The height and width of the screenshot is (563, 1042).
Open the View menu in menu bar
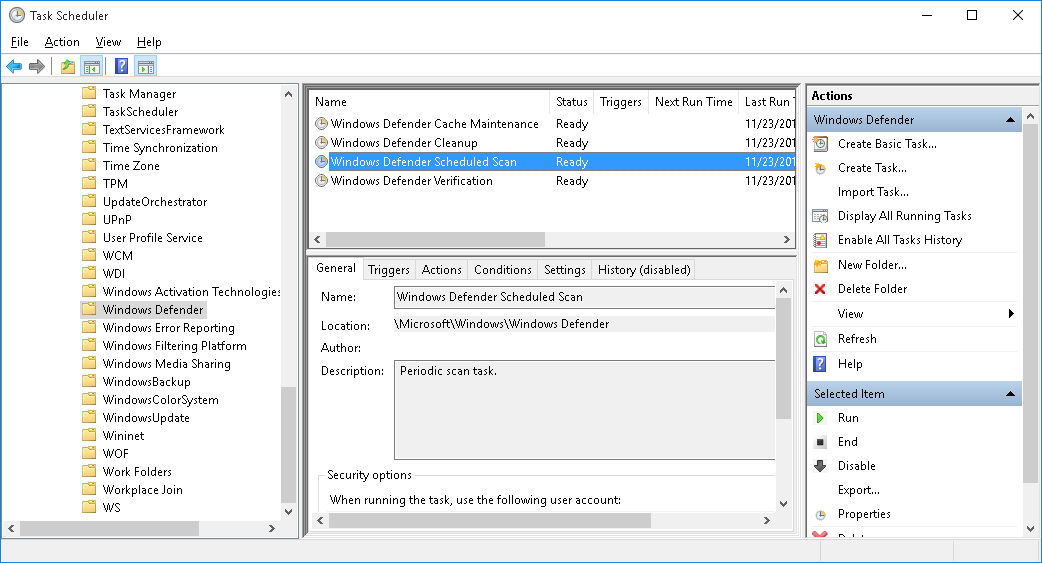(108, 42)
